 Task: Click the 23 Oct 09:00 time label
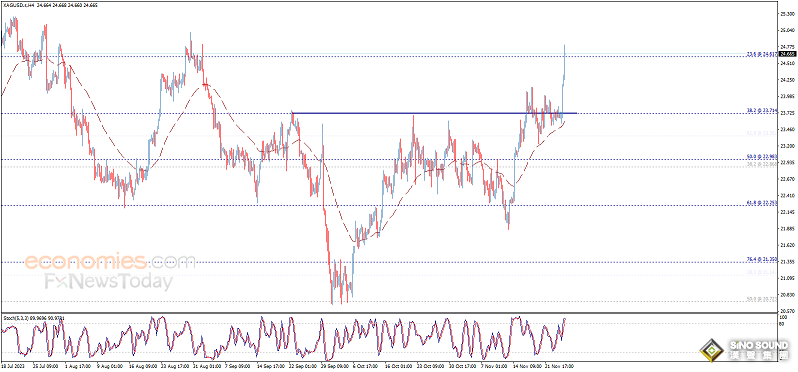[430, 365]
